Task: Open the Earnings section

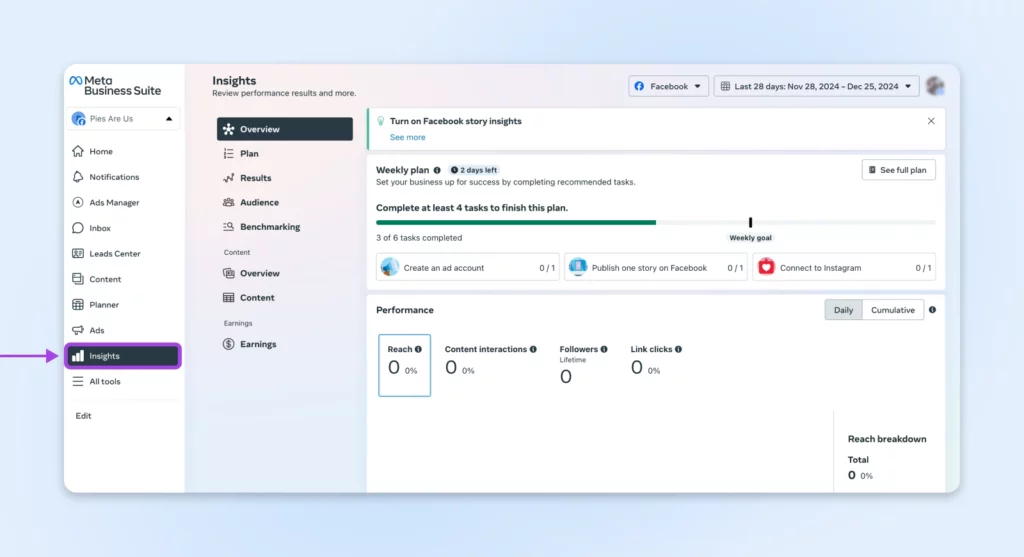Action: tap(285, 344)
